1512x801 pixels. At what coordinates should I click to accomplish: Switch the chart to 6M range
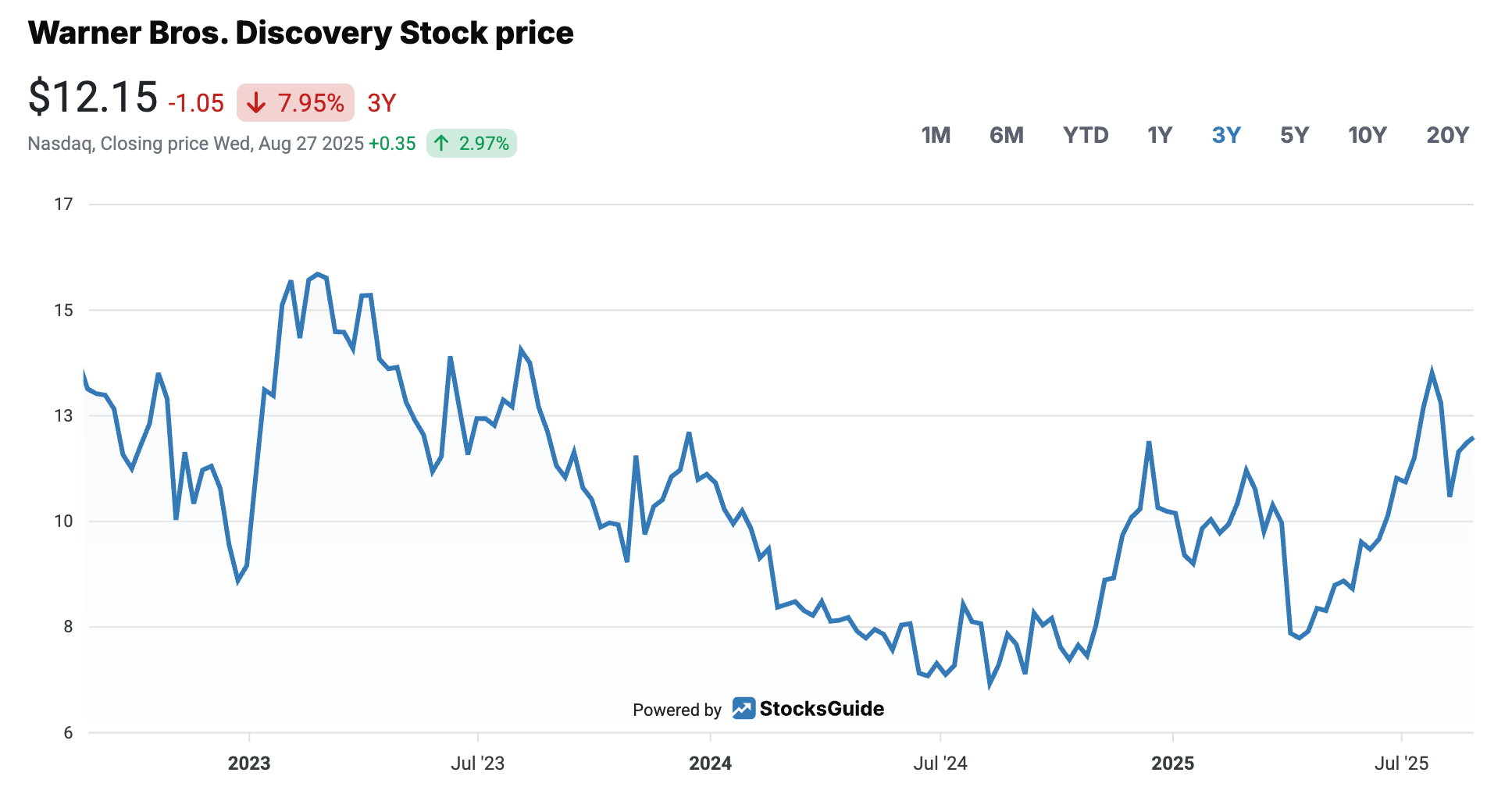tap(1006, 135)
